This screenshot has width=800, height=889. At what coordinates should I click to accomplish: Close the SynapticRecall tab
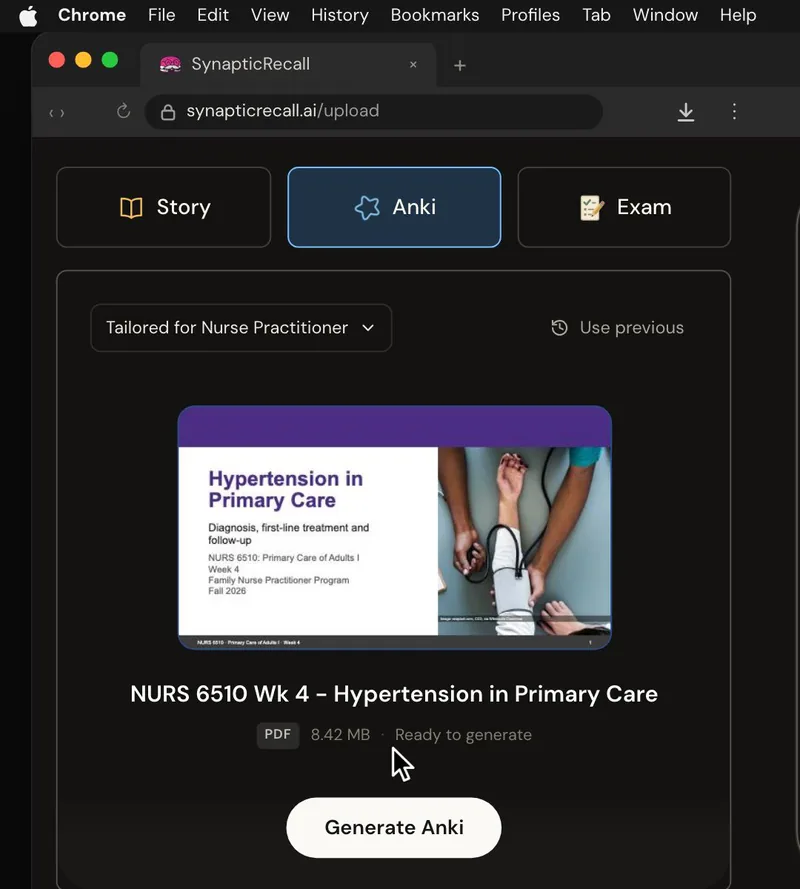pos(413,65)
